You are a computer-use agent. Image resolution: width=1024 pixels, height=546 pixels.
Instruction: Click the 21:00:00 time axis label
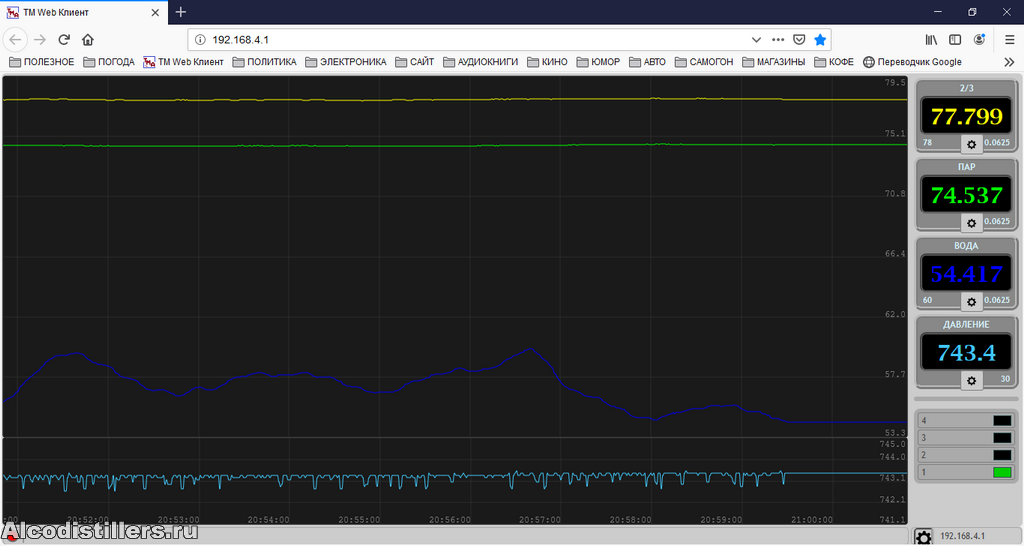pyautogui.click(x=812, y=520)
